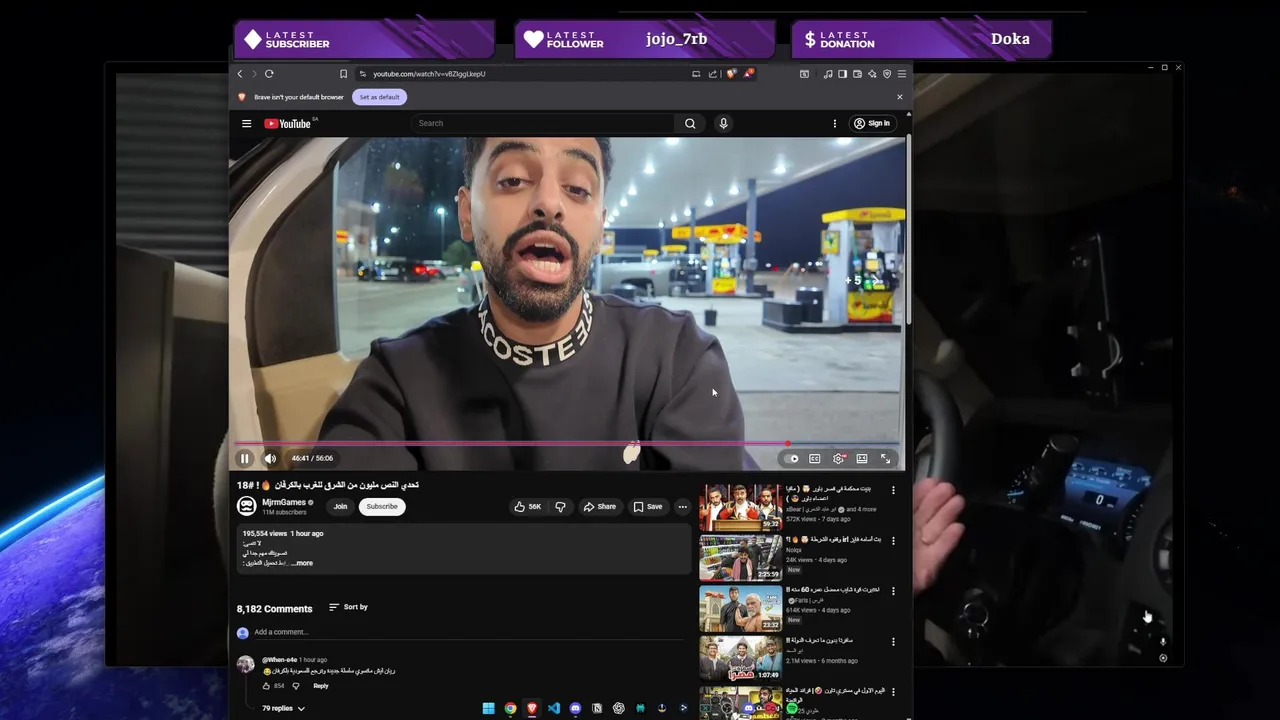Open options for 2.1M views video
Viewport: 1280px width, 720px height.
click(893, 641)
